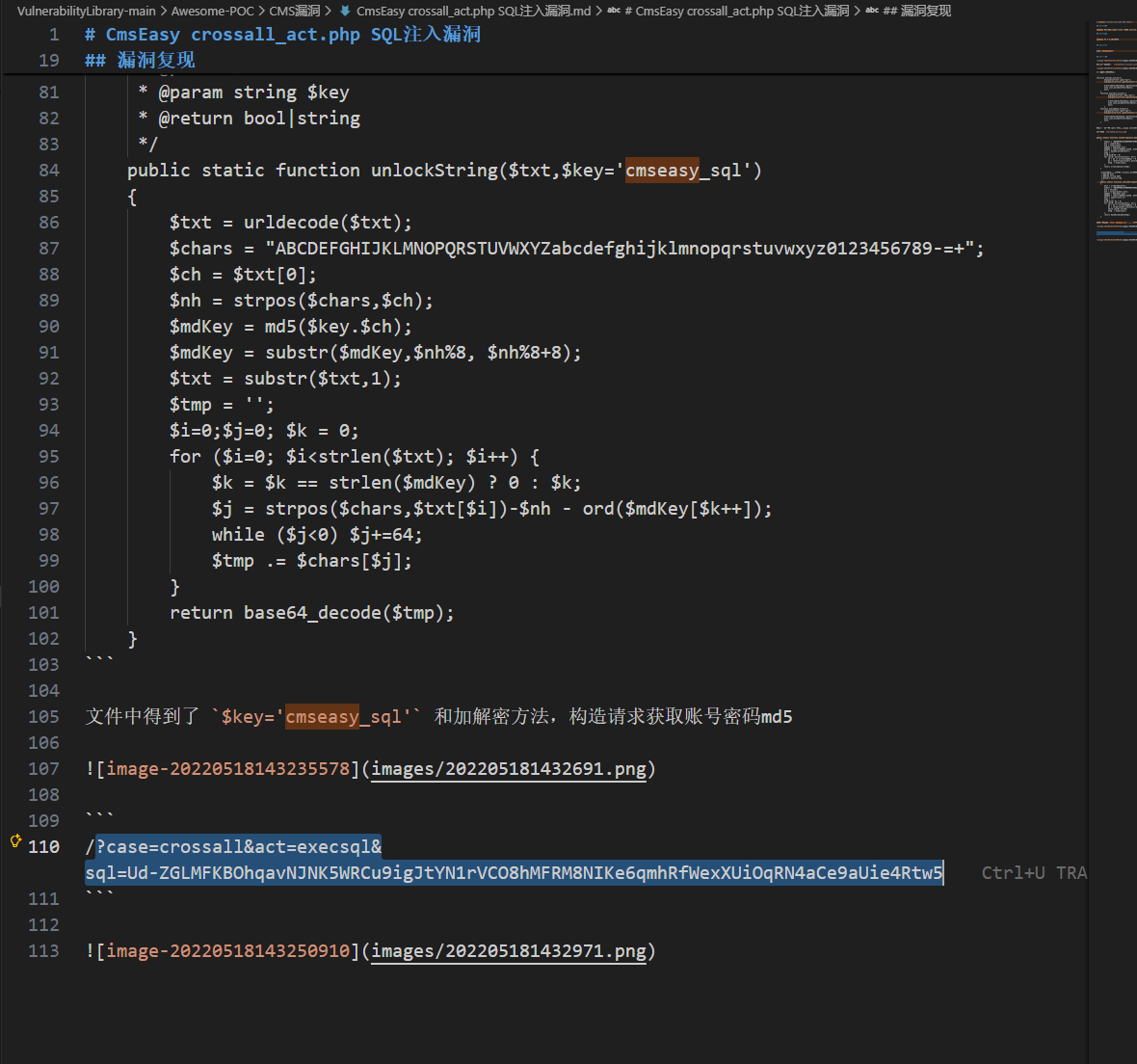Open VulnerabilityLibrary-main breadcrumb folder
This screenshot has width=1137, height=1064.
pyautogui.click(x=86, y=11)
